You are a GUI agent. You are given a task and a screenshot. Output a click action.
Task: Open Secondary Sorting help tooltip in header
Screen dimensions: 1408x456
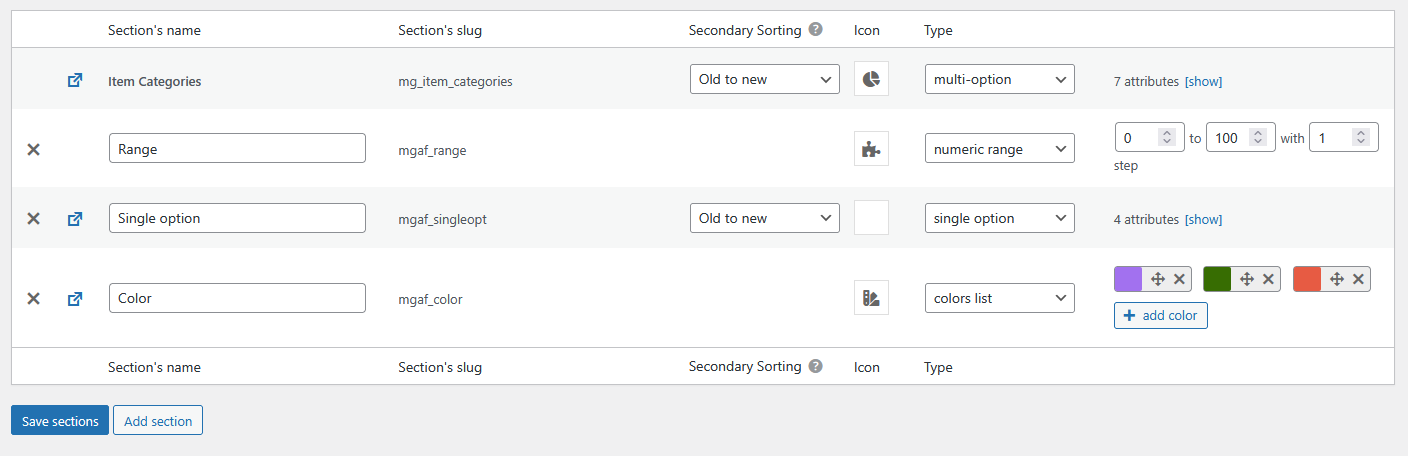tap(816, 30)
